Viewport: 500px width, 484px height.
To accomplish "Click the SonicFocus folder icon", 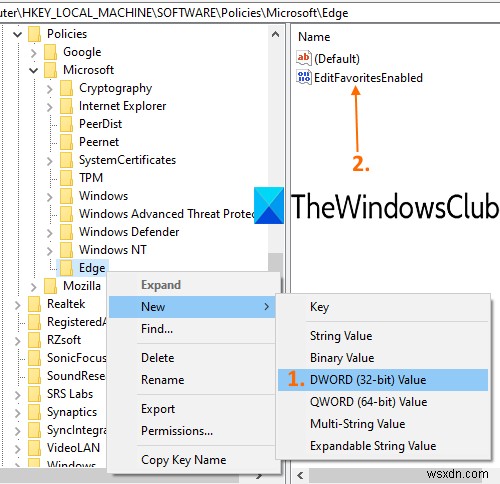I will [34, 358].
